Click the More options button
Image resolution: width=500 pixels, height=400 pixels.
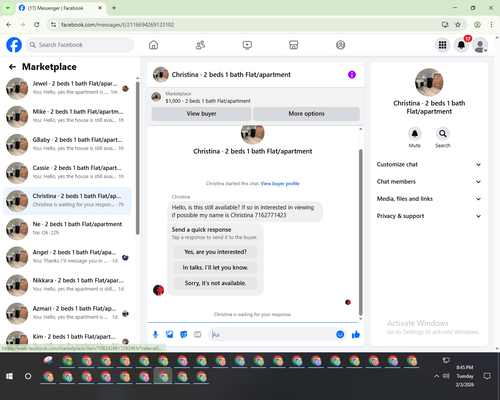306,114
